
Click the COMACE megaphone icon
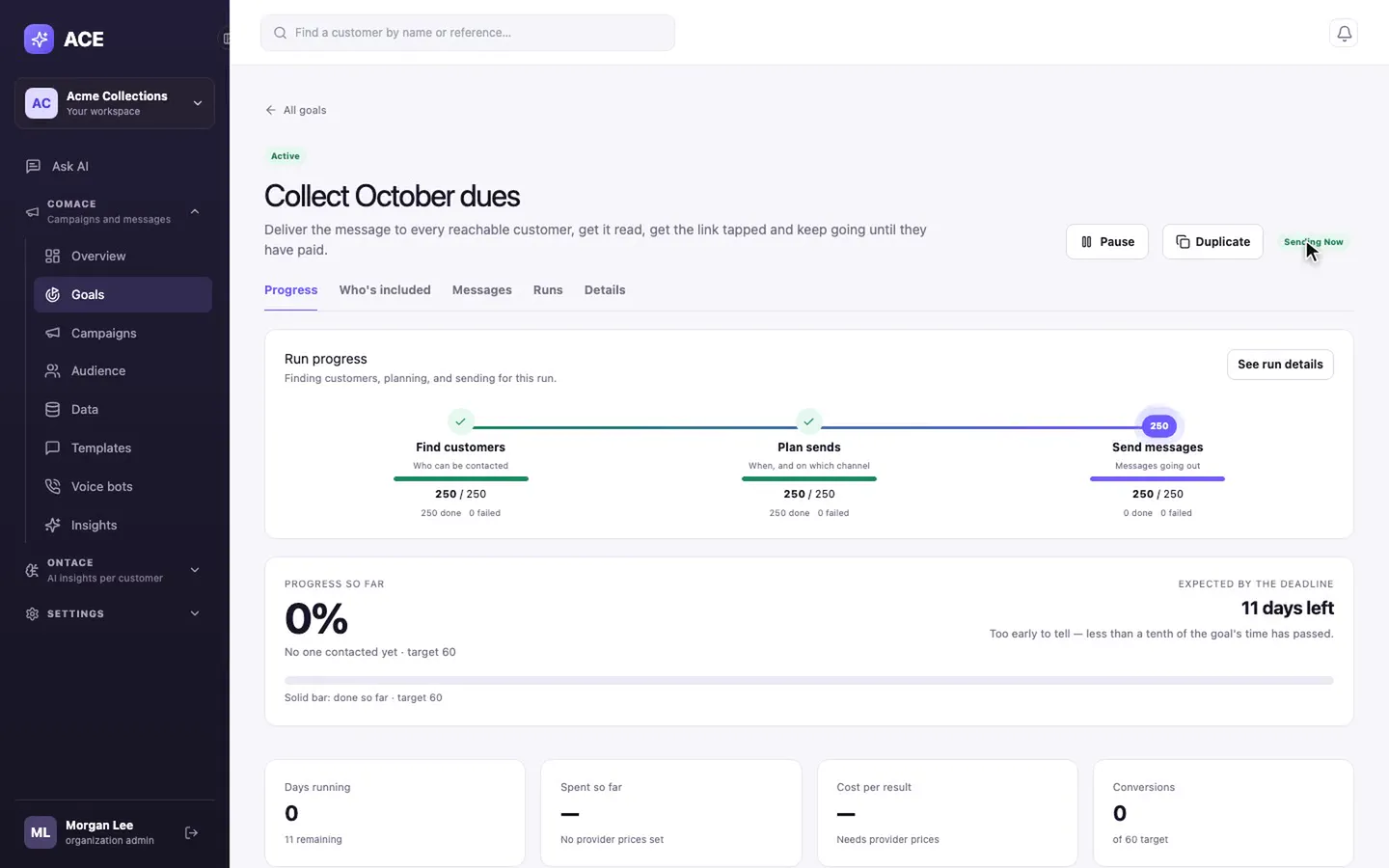[x=32, y=211]
